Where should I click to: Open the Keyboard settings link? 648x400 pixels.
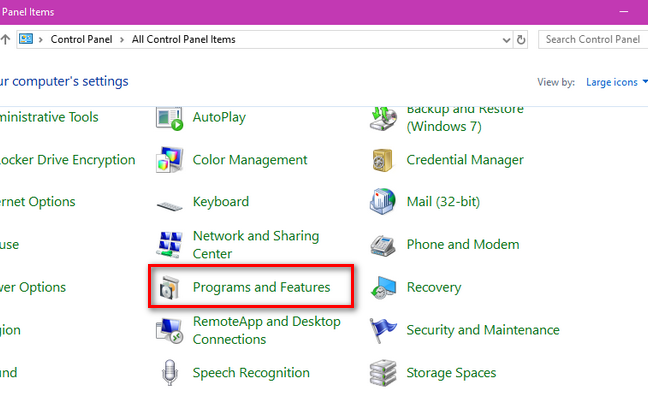[221, 202]
